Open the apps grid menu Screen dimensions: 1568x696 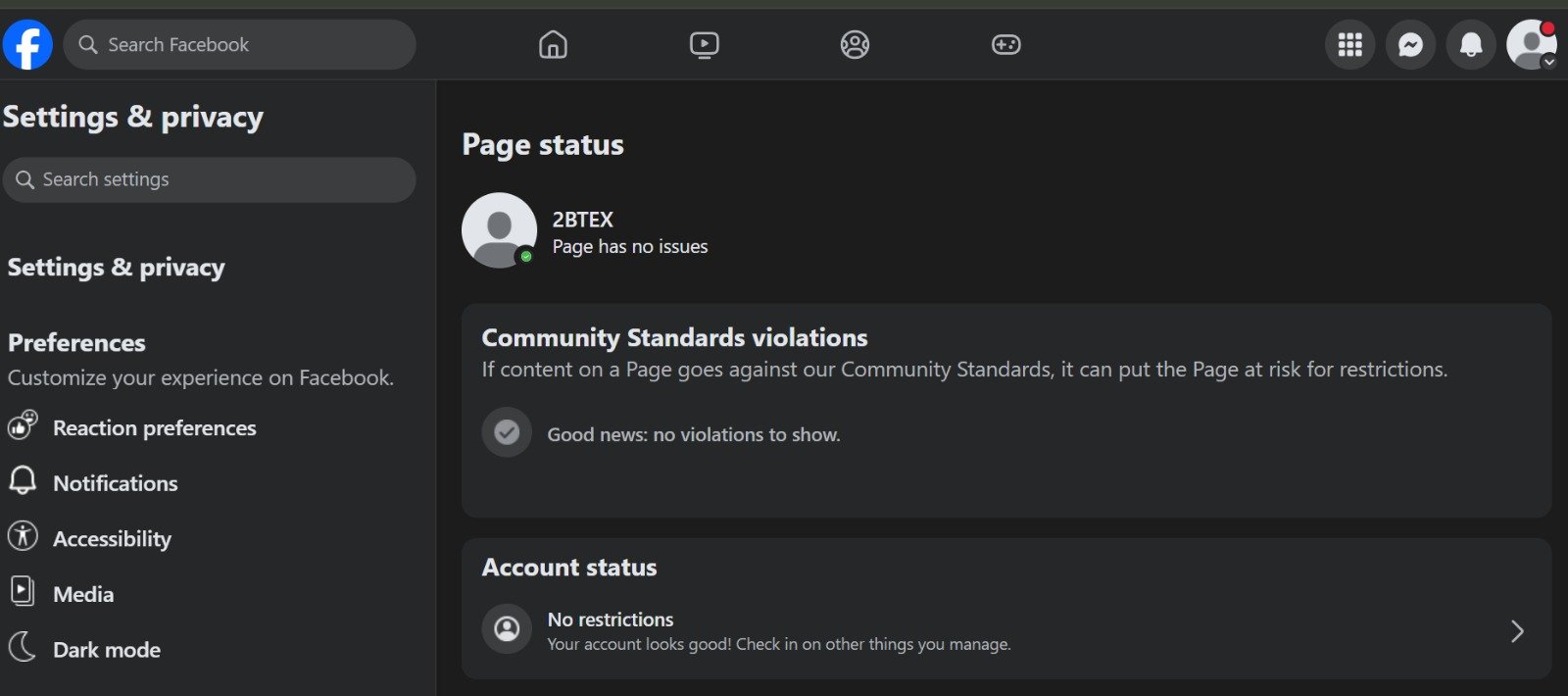click(1349, 44)
